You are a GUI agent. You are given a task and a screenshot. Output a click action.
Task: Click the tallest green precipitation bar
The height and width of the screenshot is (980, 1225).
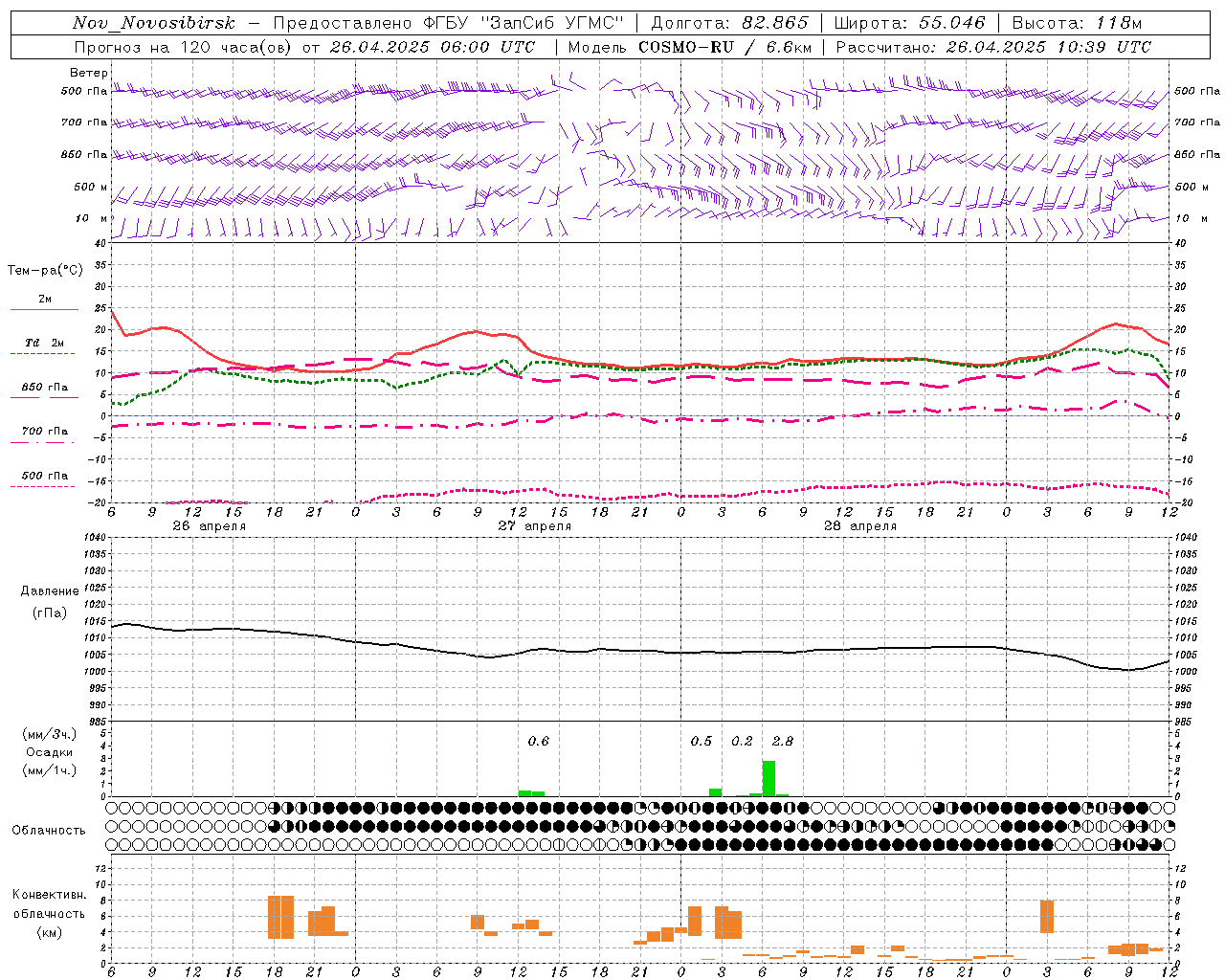tap(768, 778)
